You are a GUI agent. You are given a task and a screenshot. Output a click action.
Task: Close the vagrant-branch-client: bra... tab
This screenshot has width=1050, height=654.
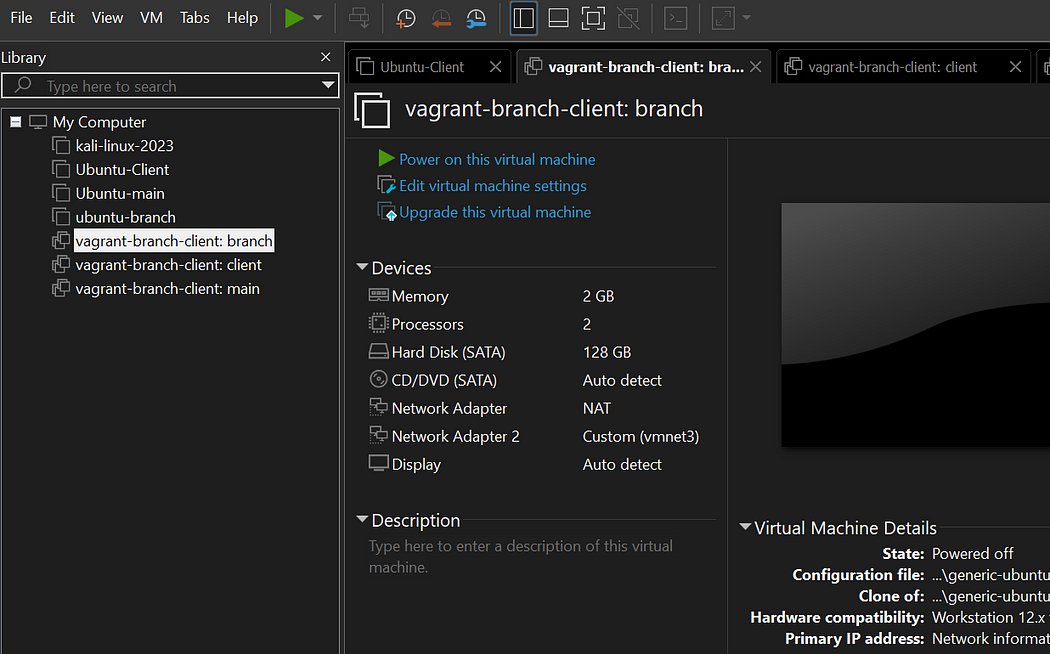tap(756, 67)
